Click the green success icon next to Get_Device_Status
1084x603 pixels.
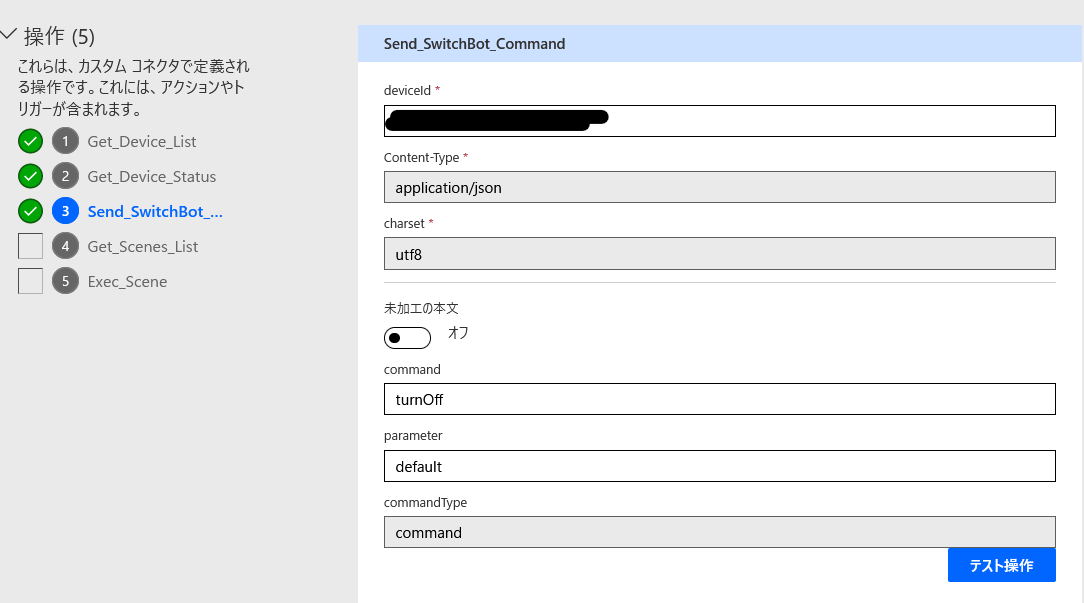click(29, 176)
